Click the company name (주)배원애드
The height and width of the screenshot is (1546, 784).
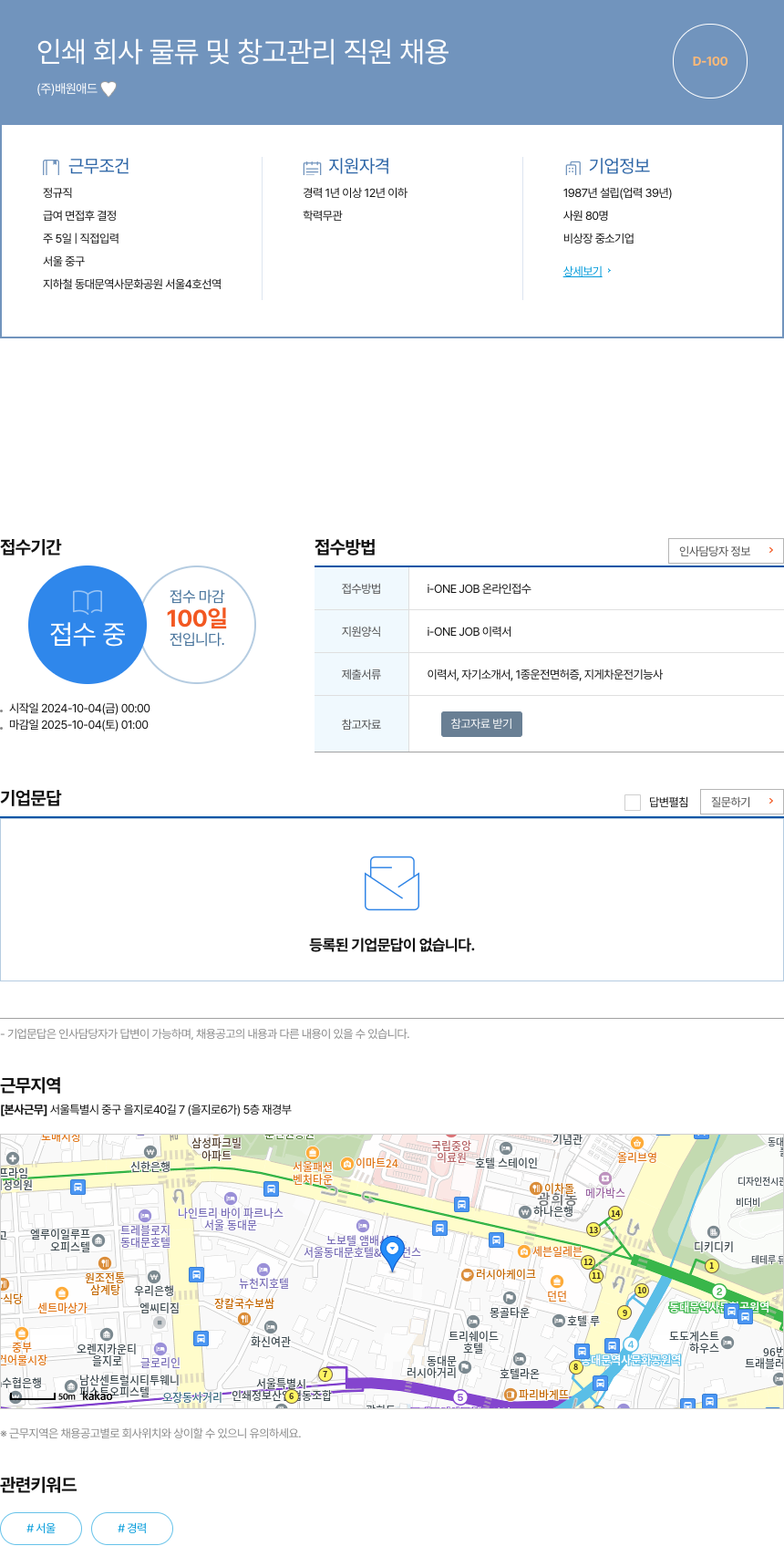click(67, 89)
